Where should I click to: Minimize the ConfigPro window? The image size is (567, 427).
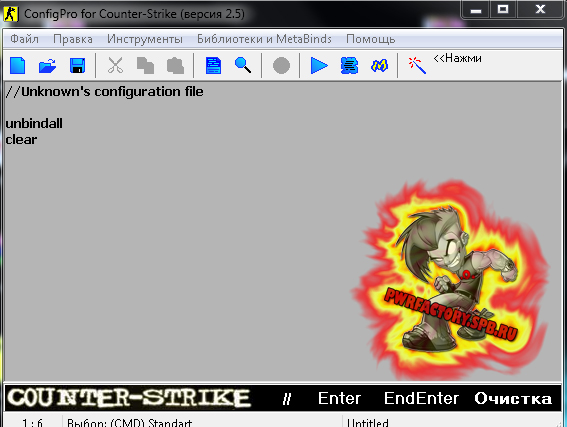click(476, 10)
